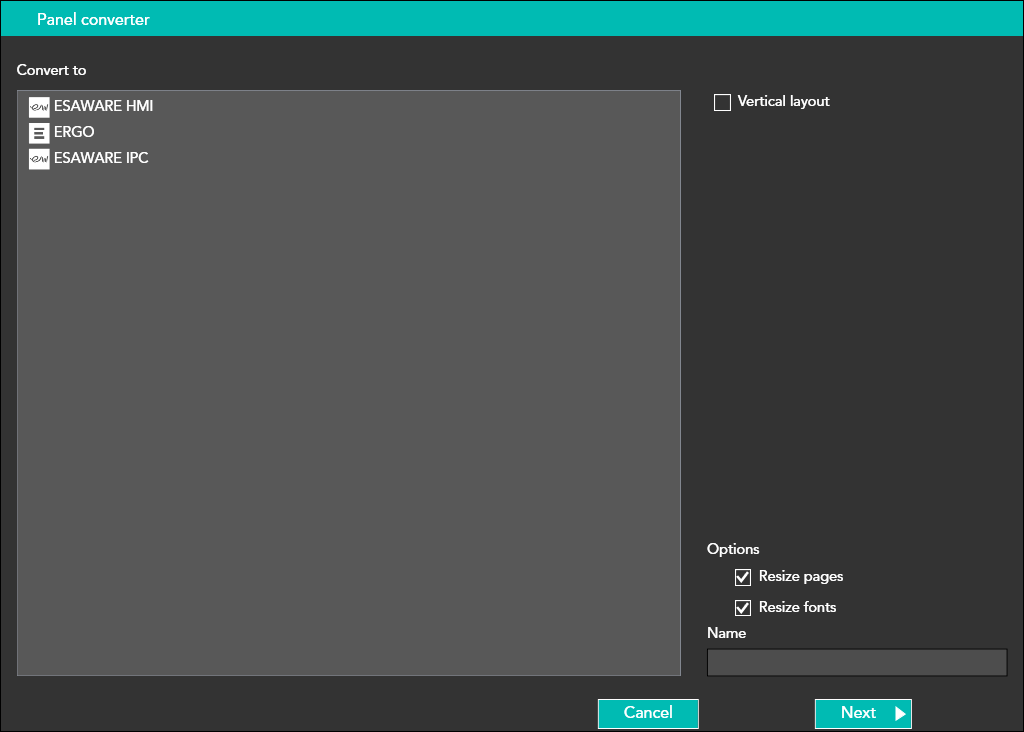Click the Options section heading
The image size is (1024, 732).
[x=733, y=549]
